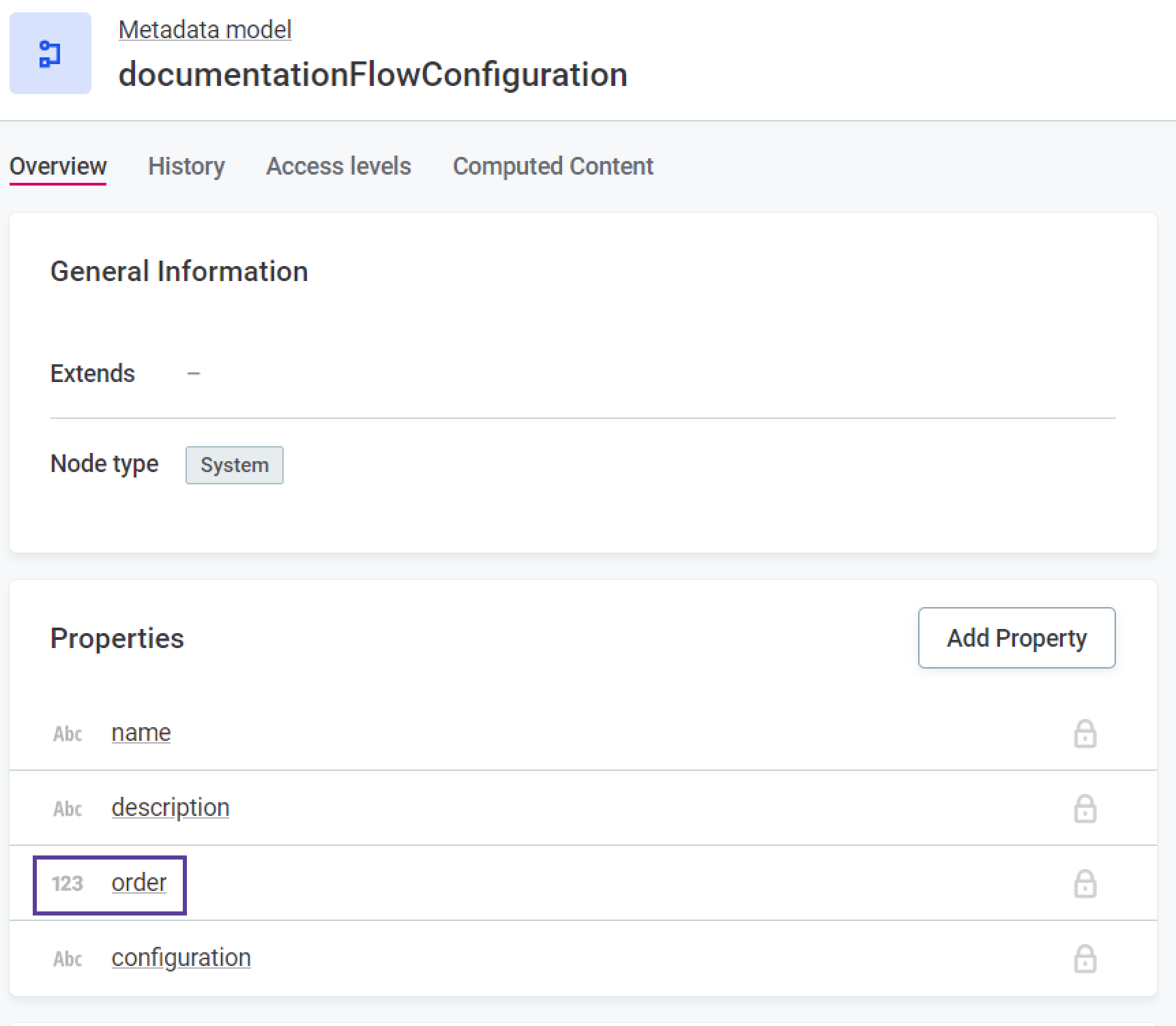Open the name property link
This screenshot has height=1026, width=1176.
141,733
